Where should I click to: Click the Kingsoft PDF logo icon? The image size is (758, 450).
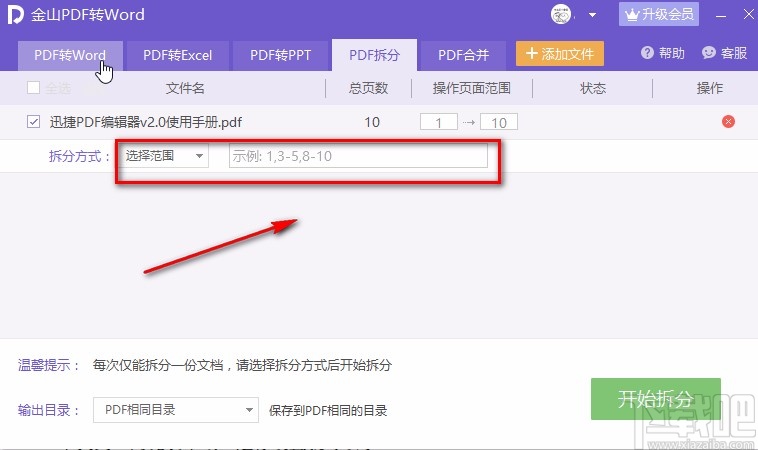[15, 15]
